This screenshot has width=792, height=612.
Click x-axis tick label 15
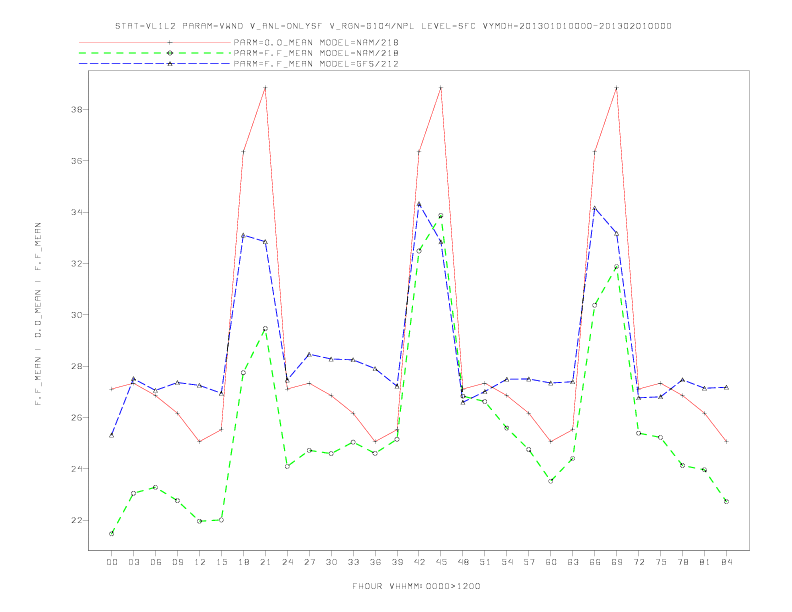pos(221,562)
